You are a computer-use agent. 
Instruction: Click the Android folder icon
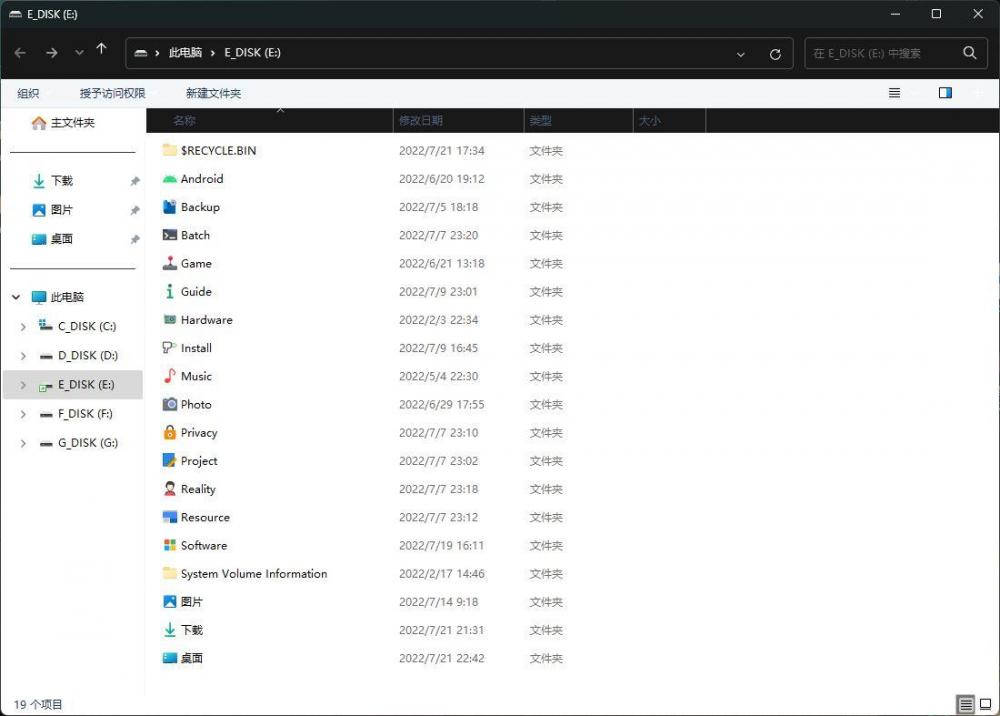[x=170, y=179]
